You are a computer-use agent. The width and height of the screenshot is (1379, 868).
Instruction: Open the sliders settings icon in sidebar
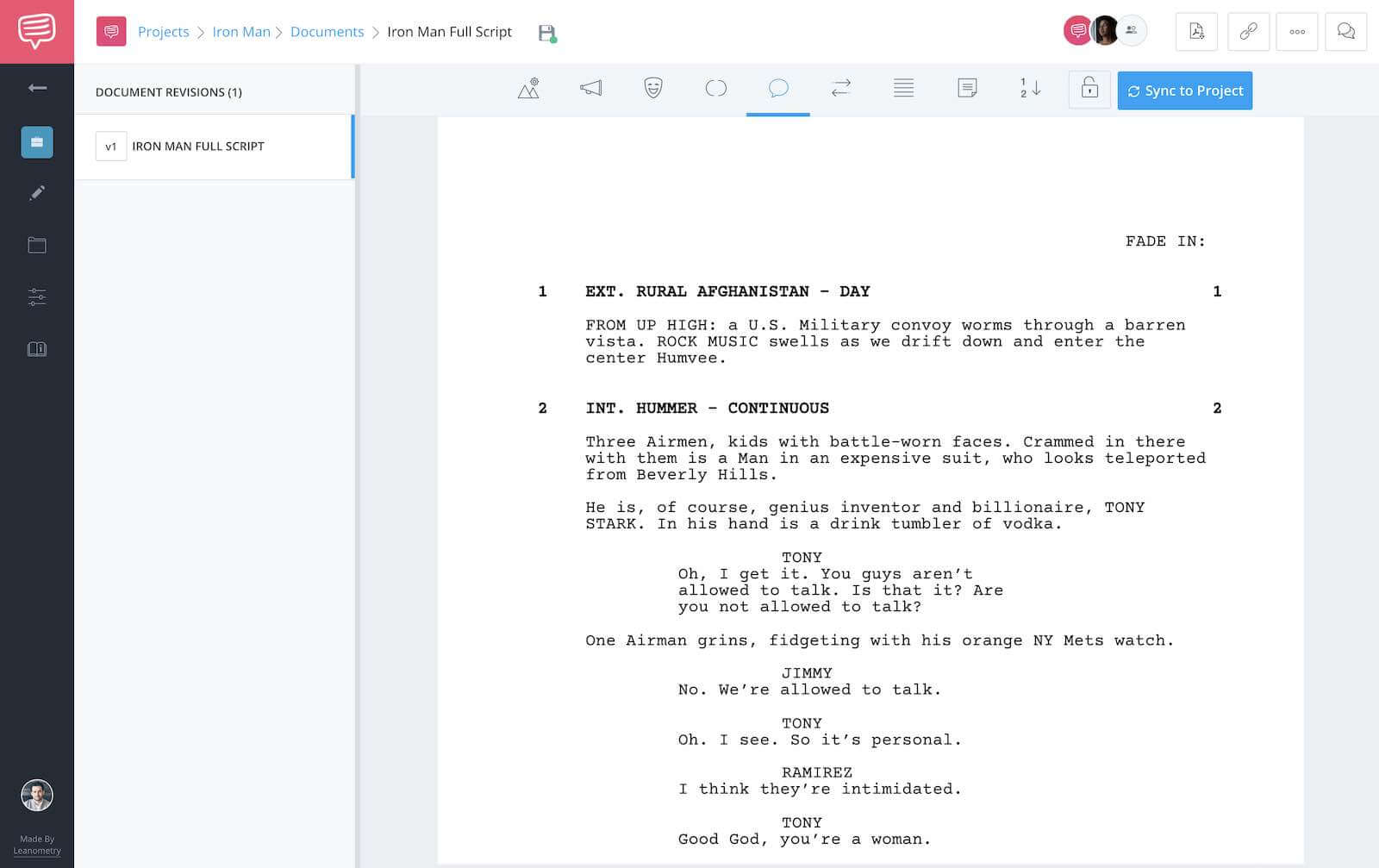pyautogui.click(x=37, y=297)
